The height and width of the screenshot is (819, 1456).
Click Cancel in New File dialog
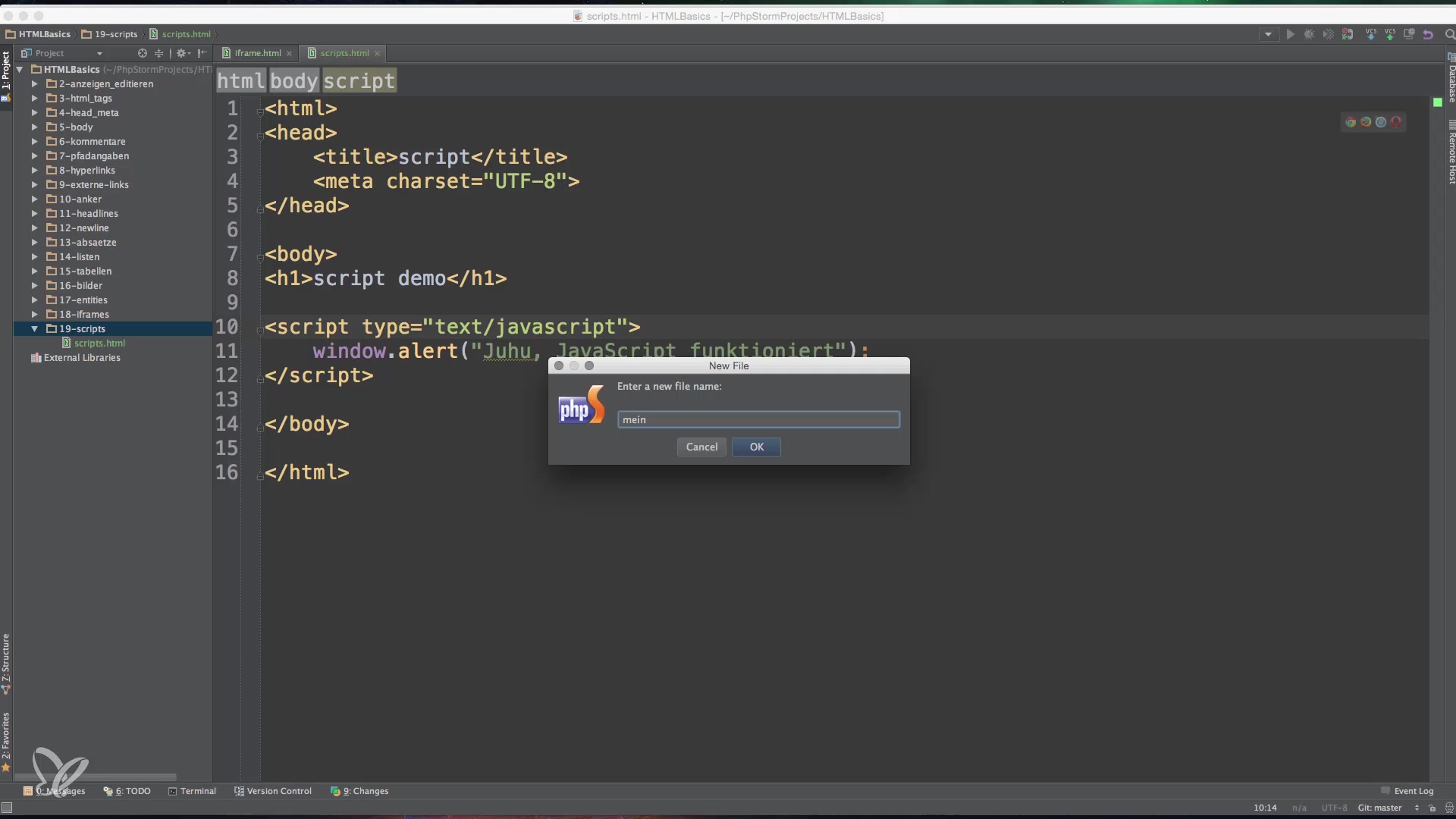(701, 447)
